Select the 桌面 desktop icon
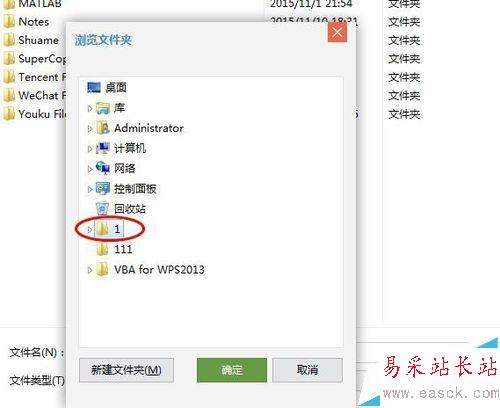The image size is (500, 408). click(x=94, y=88)
